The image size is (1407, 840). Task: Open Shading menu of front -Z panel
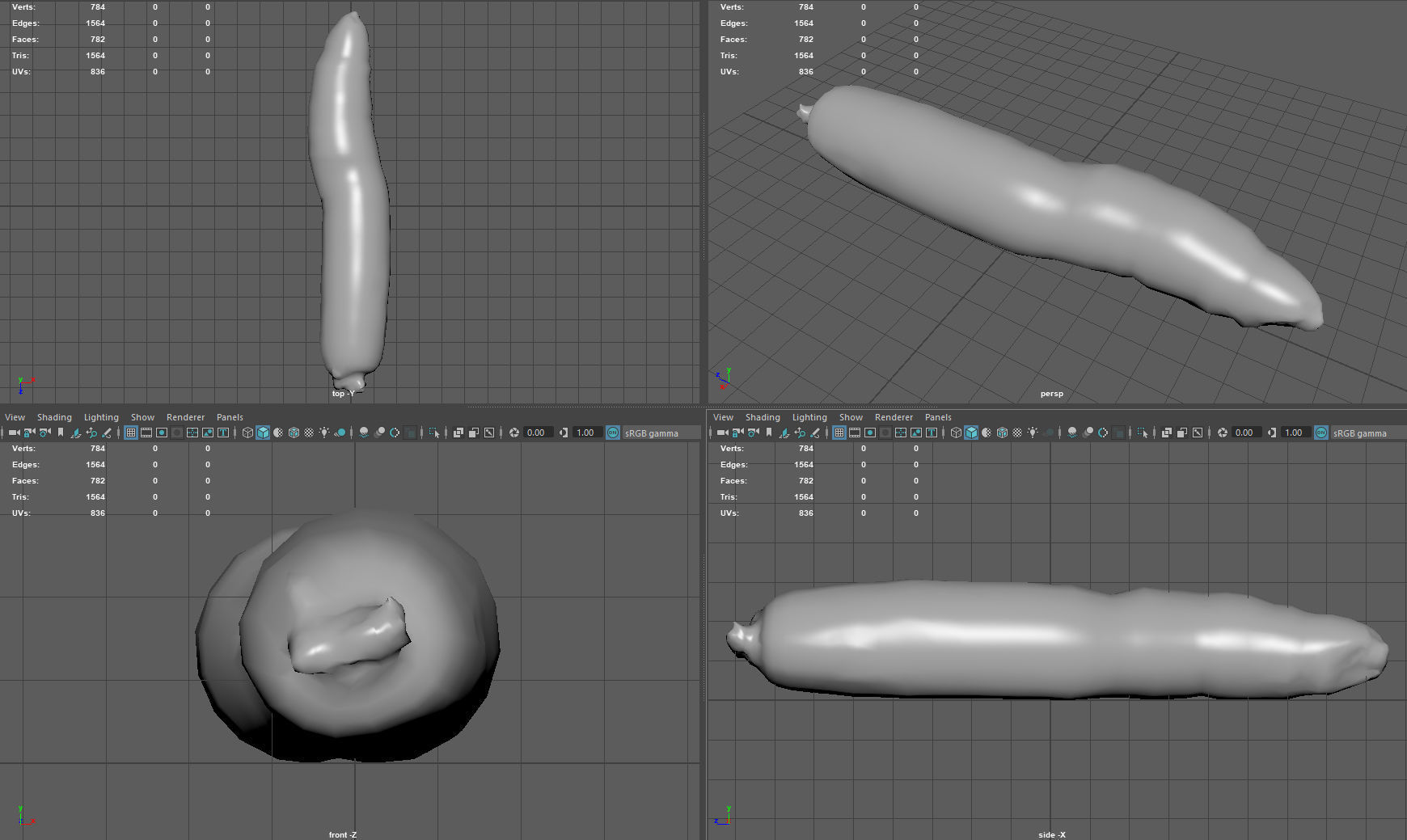click(x=54, y=417)
